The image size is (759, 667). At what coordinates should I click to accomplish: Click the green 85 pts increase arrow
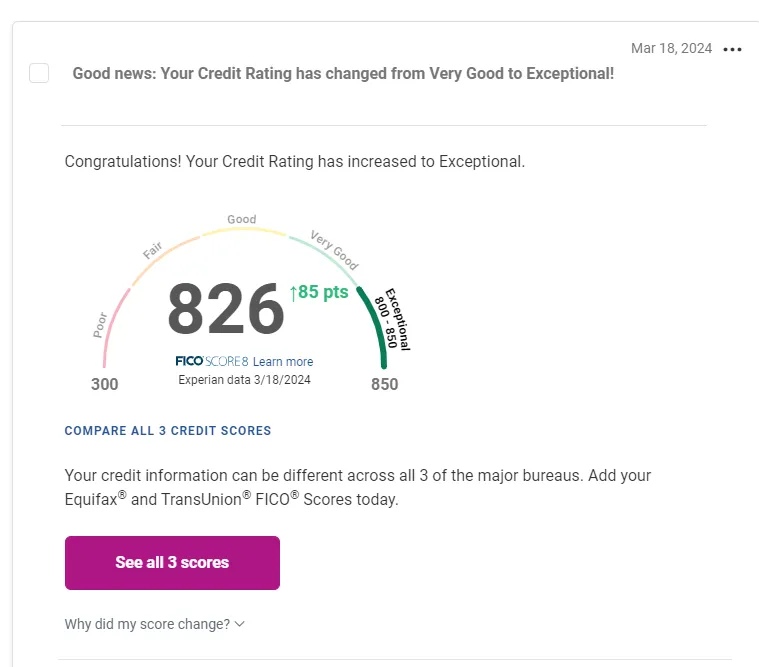[x=293, y=293]
